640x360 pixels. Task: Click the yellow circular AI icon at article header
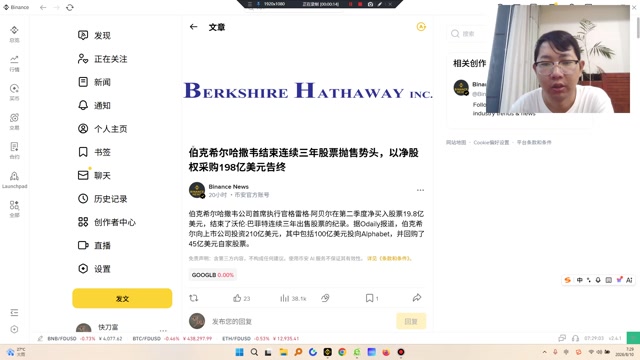[421, 27]
